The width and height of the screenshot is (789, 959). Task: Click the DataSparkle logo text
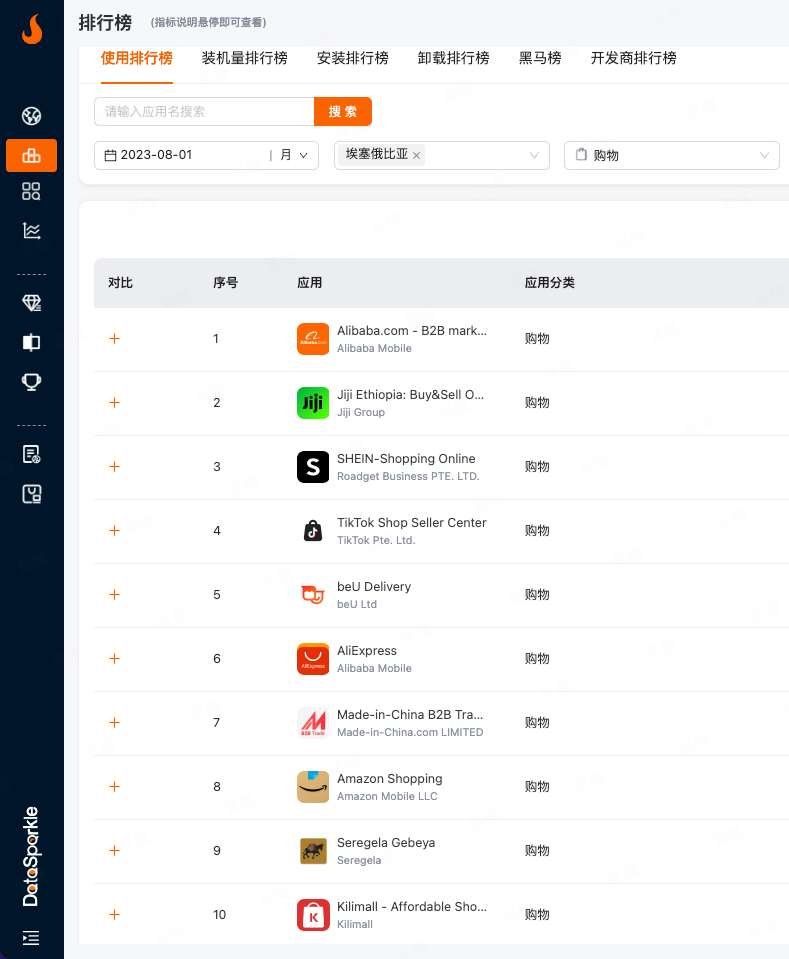[31, 856]
